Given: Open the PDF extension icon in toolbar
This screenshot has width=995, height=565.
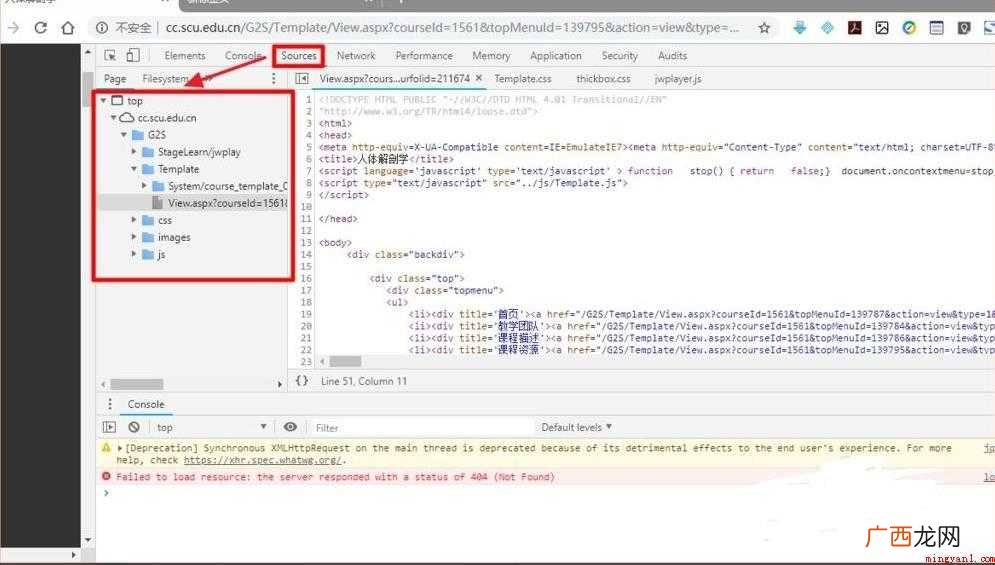Looking at the screenshot, I should coord(855,28).
